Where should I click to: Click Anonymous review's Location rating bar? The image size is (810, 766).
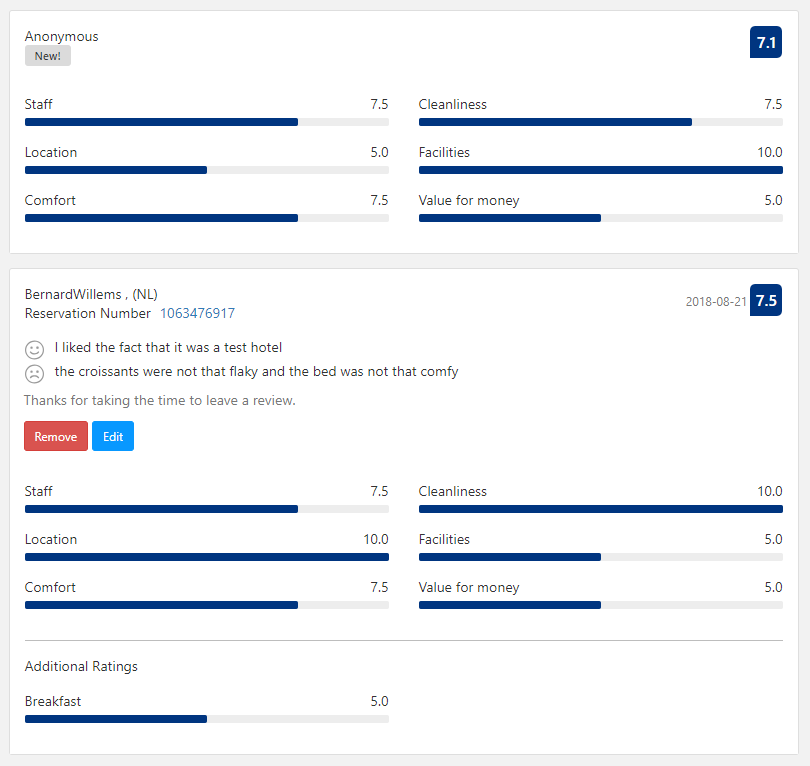[207, 170]
